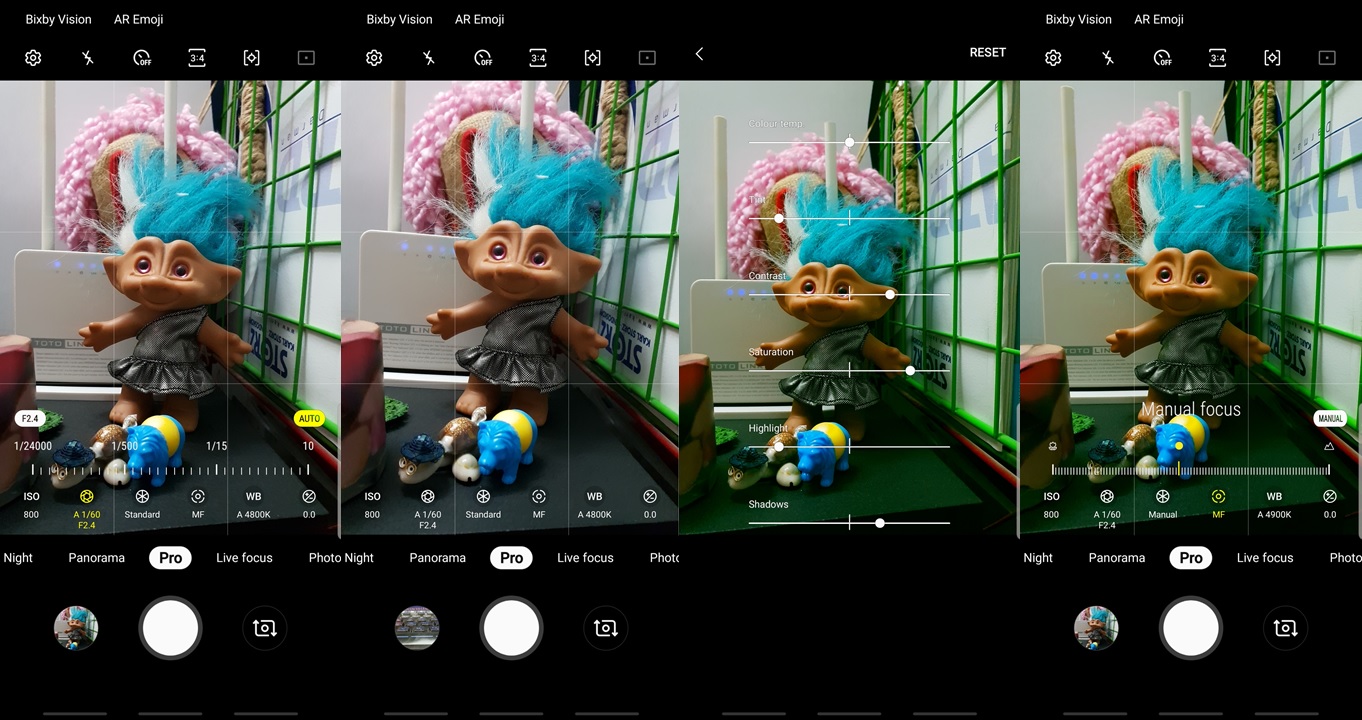The width and height of the screenshot is (1362, 720).
Task: Click the Tint slider handle
Action: pos(779,218)
